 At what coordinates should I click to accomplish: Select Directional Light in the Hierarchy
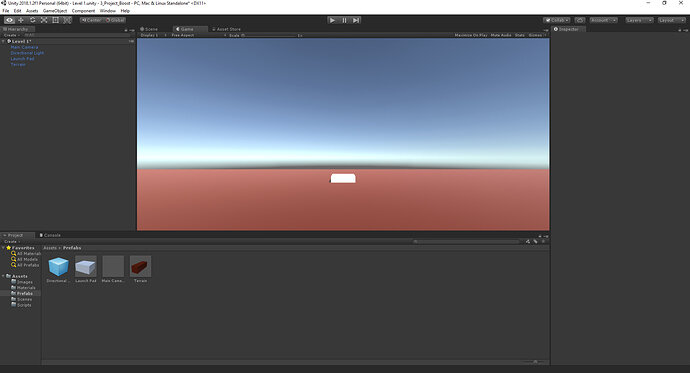pyautogui.click(x=27, y=53)
